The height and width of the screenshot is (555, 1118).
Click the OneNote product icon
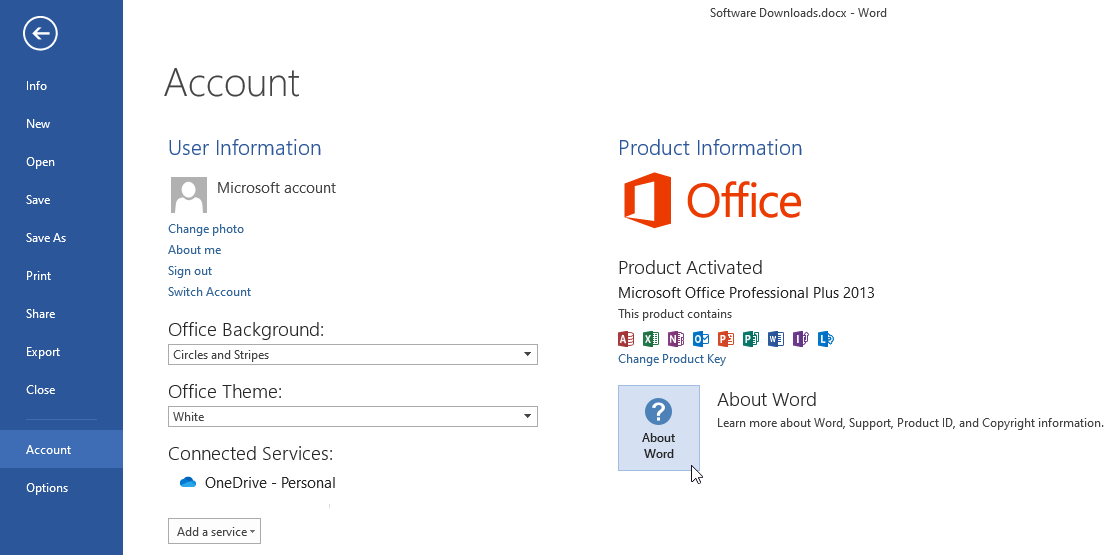676,339
